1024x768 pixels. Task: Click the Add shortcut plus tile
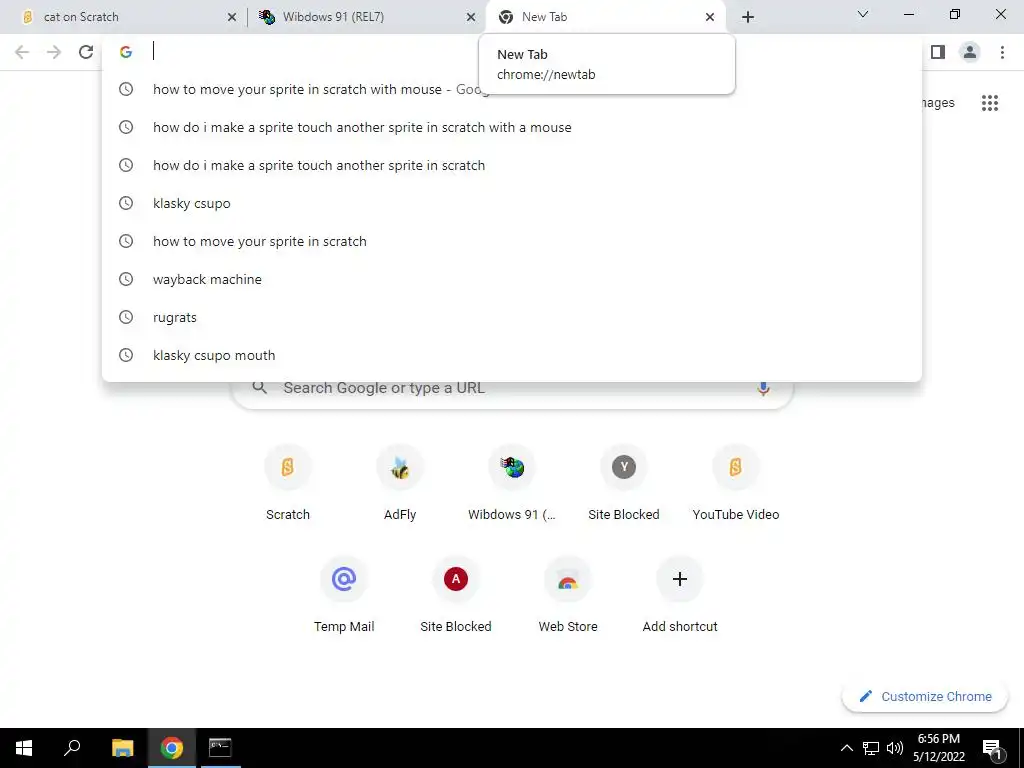coord(680,596)
